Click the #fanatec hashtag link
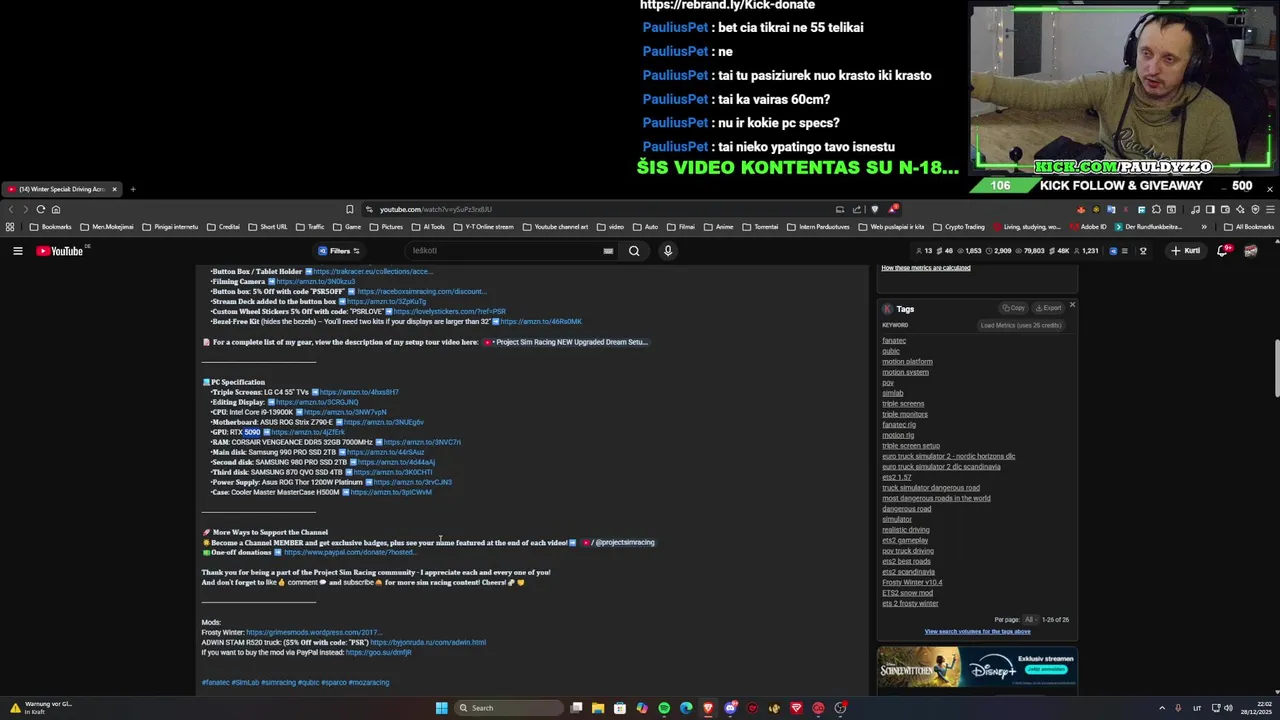This screenshot has height=720, width=1280. pyautogui.click(x=214, y=682)
